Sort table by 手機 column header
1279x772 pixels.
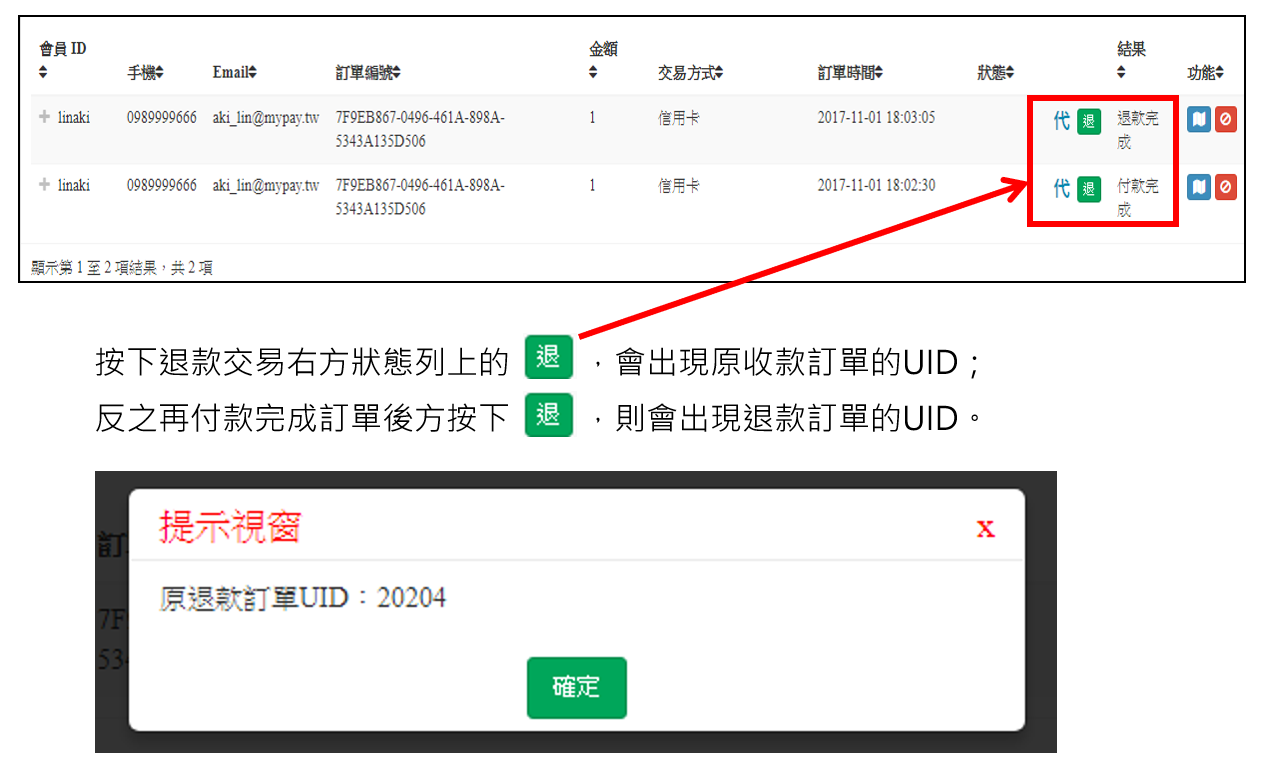[x=145, y=73]
